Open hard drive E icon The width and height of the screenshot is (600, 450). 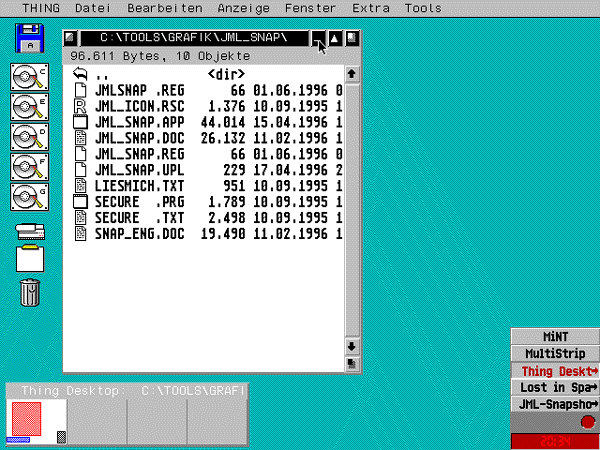pos(30,108)
